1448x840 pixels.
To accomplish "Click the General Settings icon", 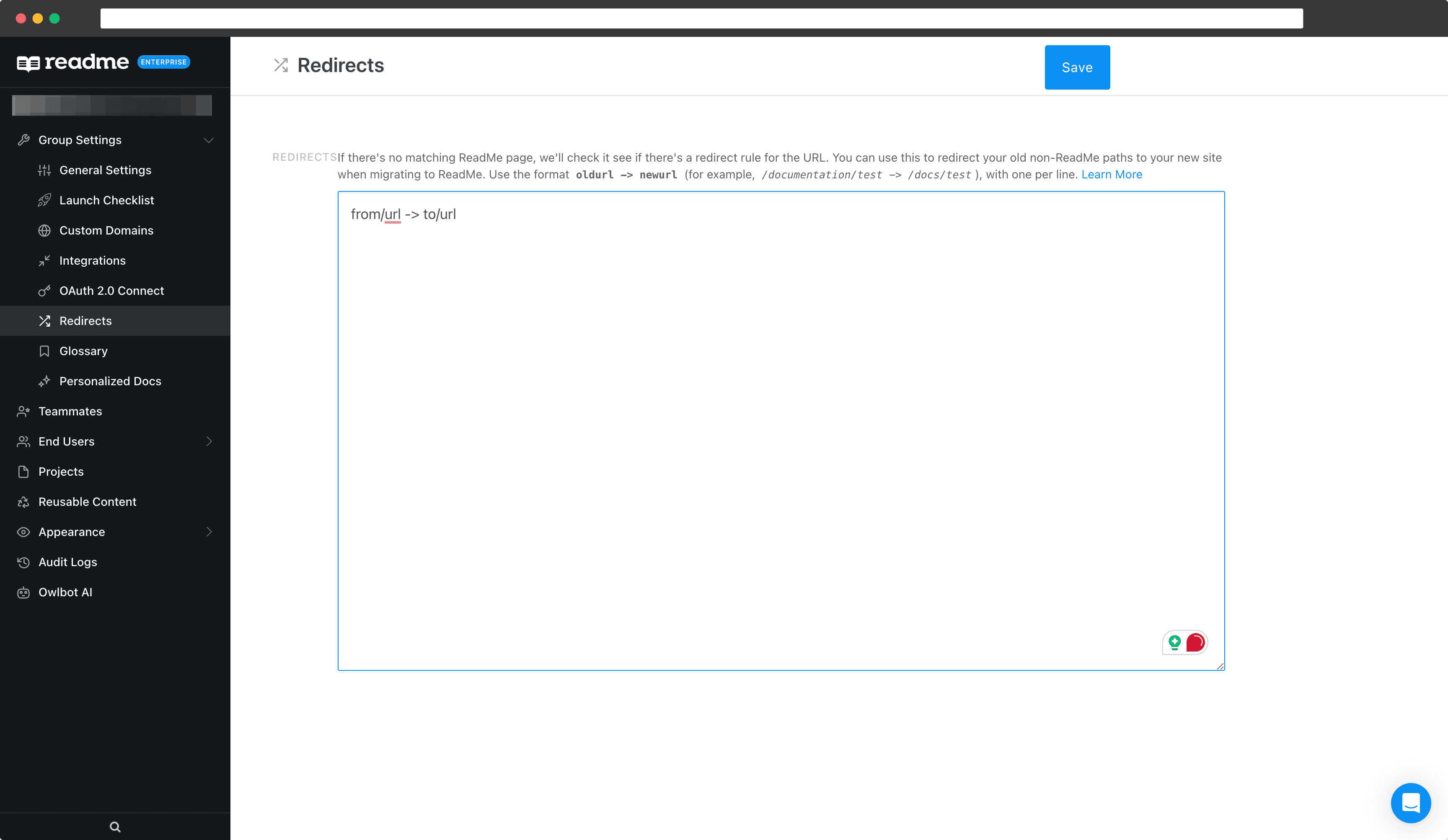I will click(45, 170).
